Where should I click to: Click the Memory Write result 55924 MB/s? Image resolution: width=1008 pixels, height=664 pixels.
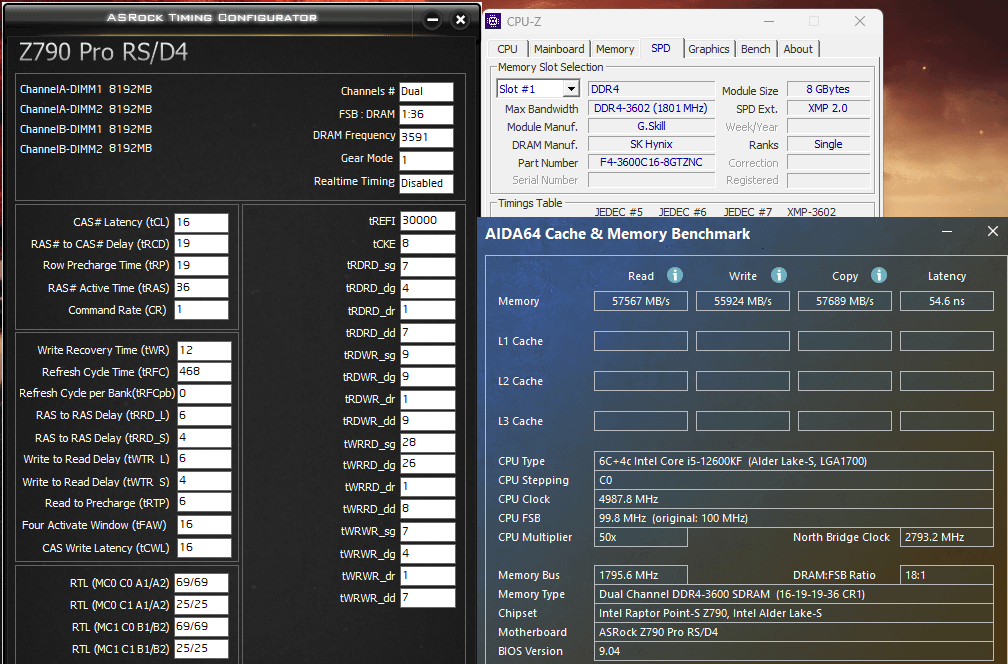pos(742,301)
